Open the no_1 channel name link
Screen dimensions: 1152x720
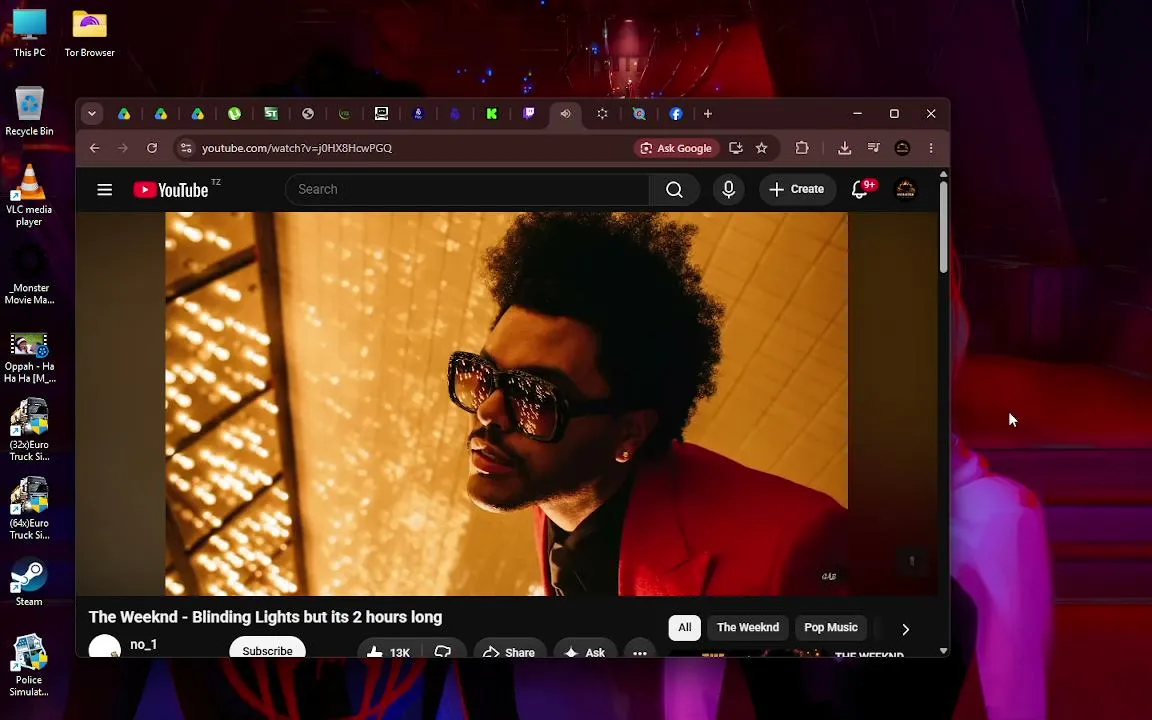(143, 644)
